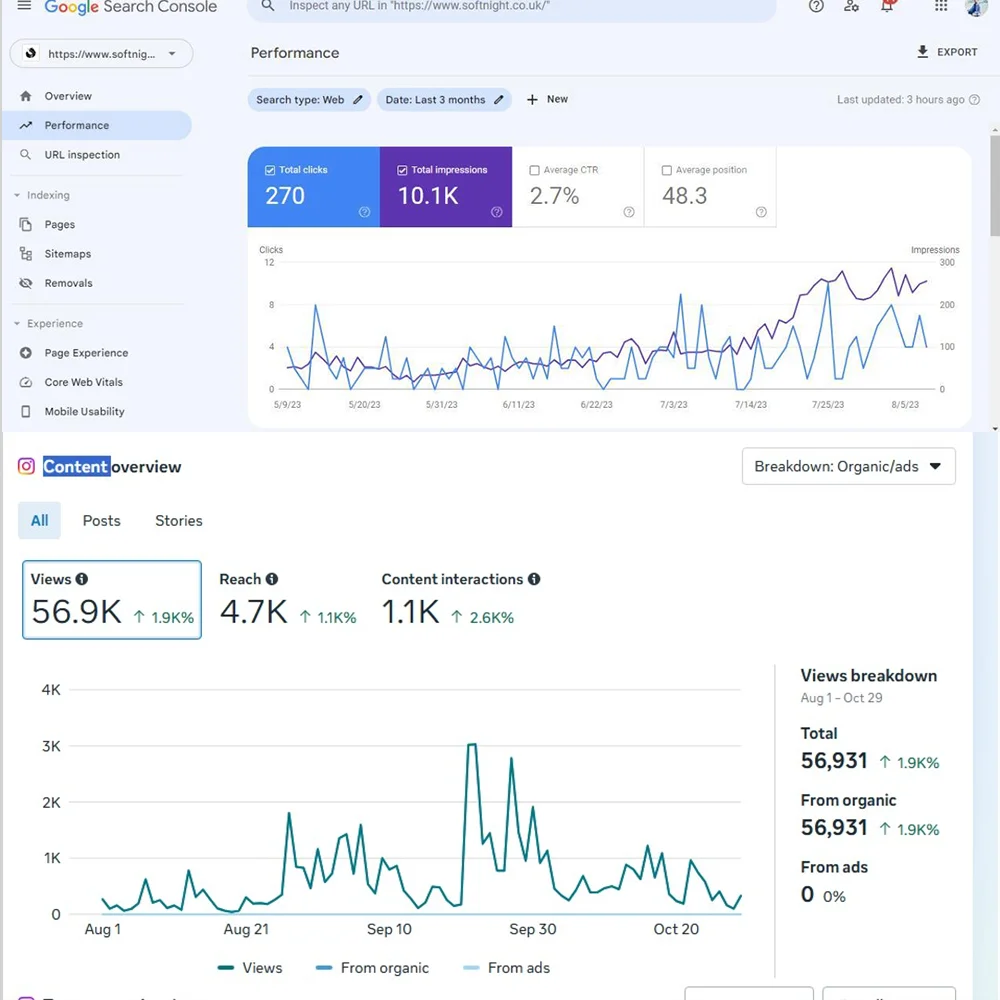Add a New filter
This screenshot has height=1000, width=1000.
[x=547, y=100]
